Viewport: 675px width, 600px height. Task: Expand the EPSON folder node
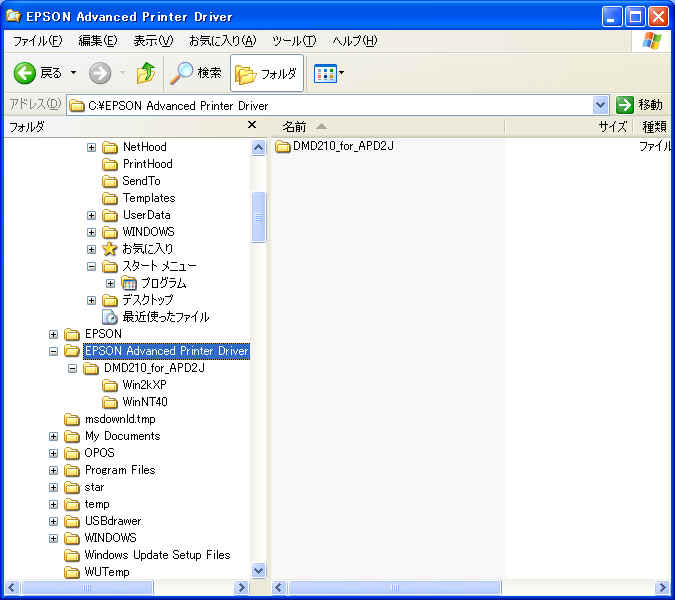pos(53,334)
